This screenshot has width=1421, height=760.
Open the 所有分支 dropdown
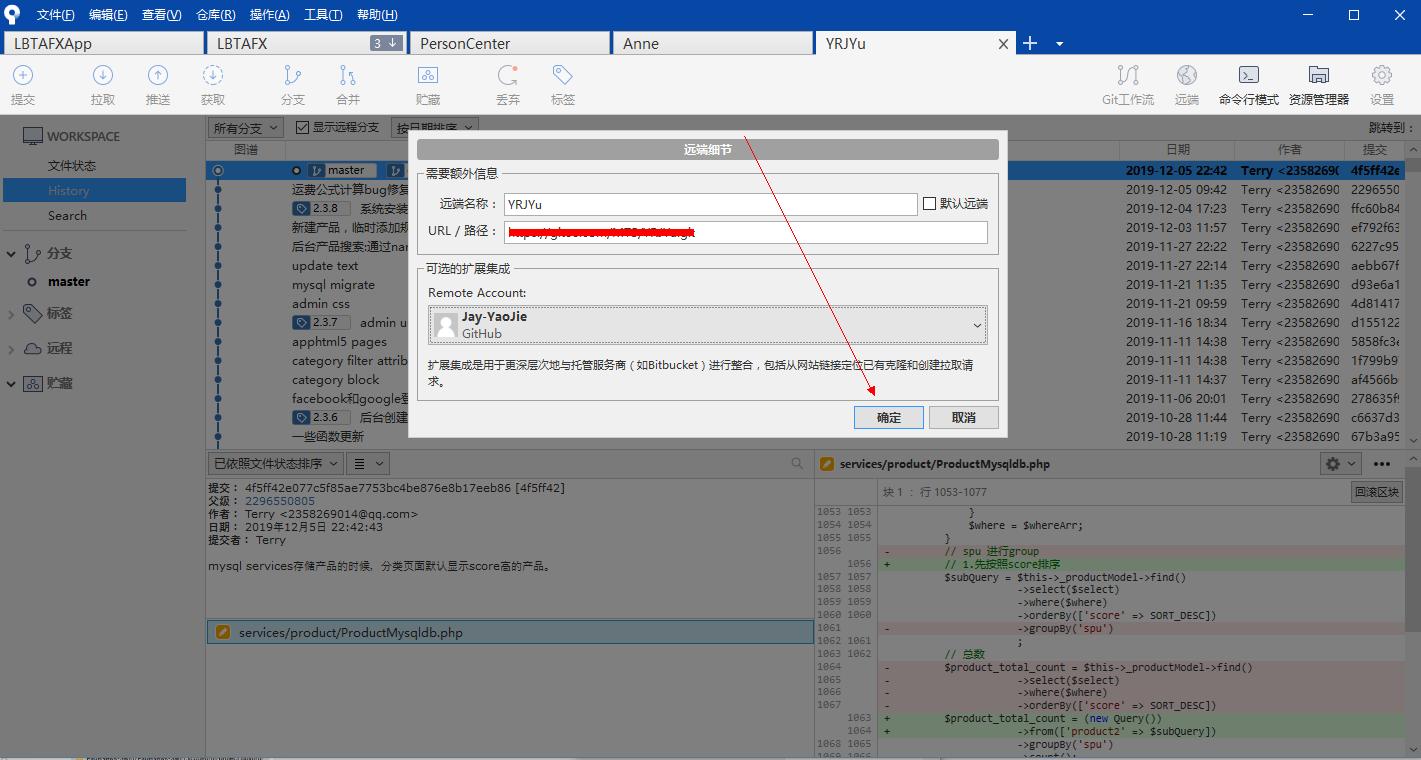(x=248, y=128)
